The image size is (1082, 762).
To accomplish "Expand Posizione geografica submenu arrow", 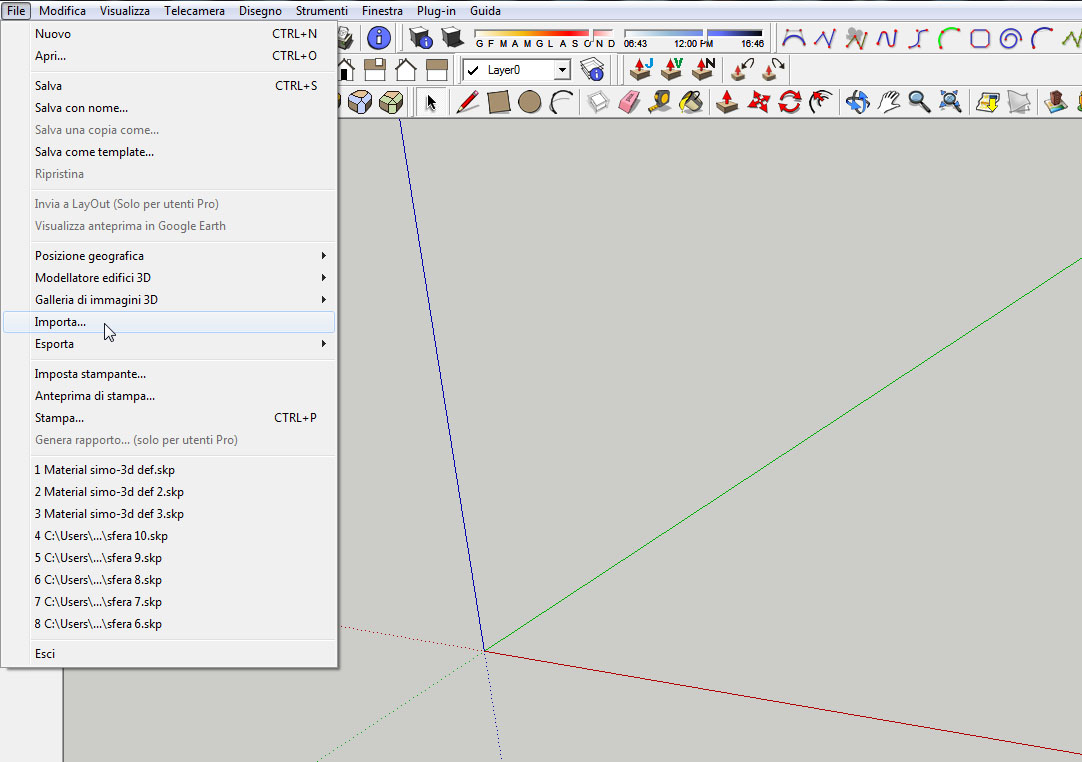I will click(324, 255).
